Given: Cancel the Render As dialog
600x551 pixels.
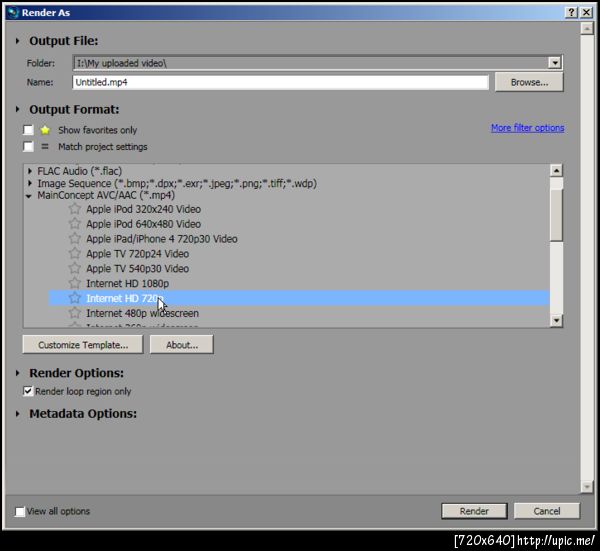Looking at the screenshot, I should [547, 511].
